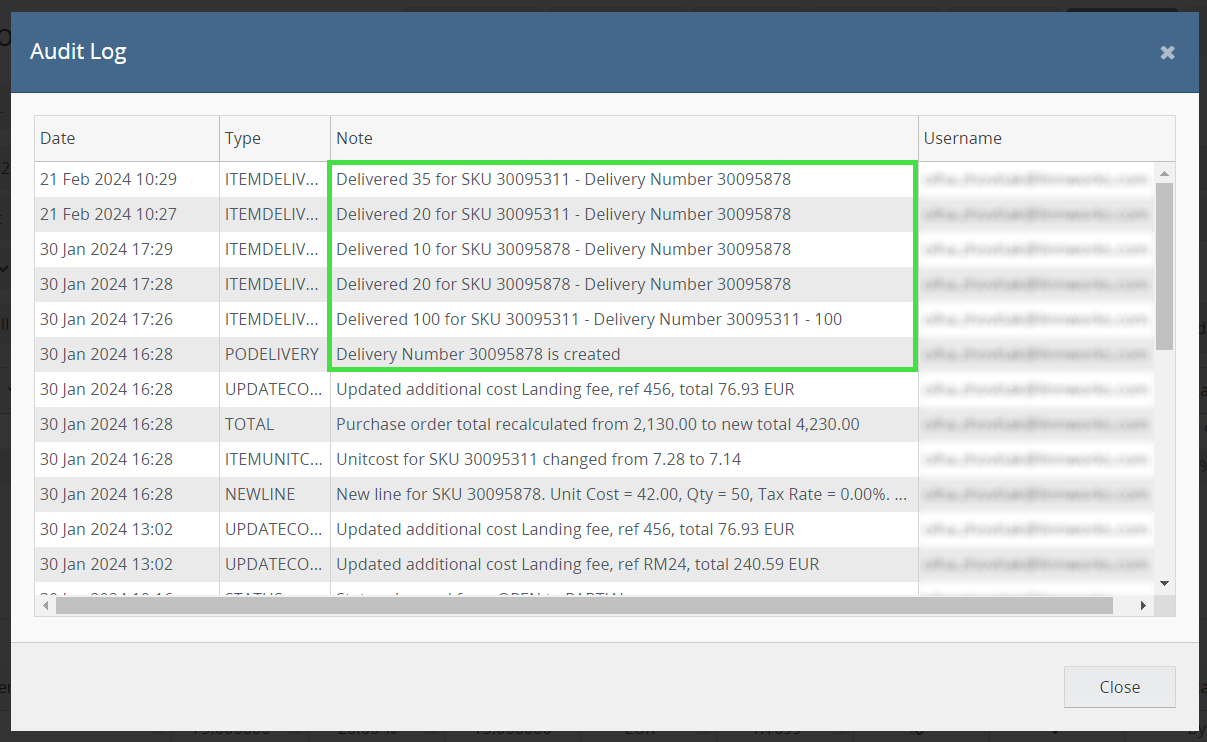Screen dimensions: 1207x742
Task: Select the TOTAL type cell
Action: [250, 424]
